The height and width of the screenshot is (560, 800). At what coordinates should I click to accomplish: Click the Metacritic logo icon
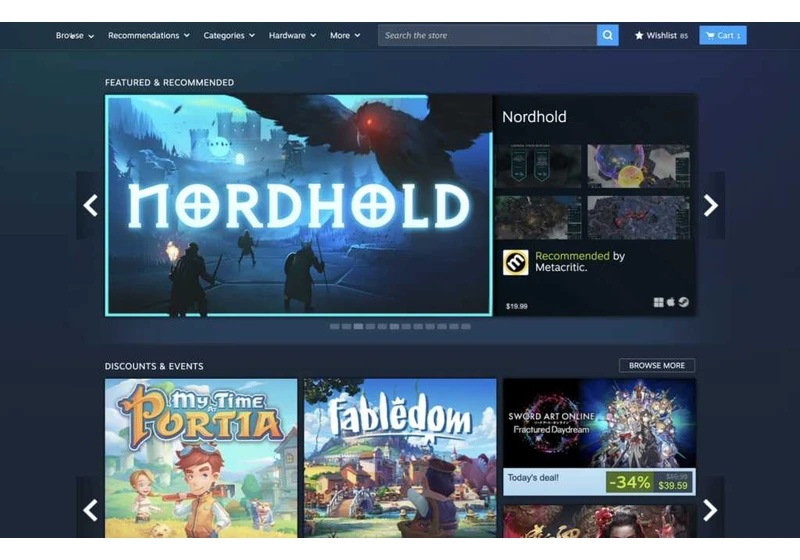point(515,262)
